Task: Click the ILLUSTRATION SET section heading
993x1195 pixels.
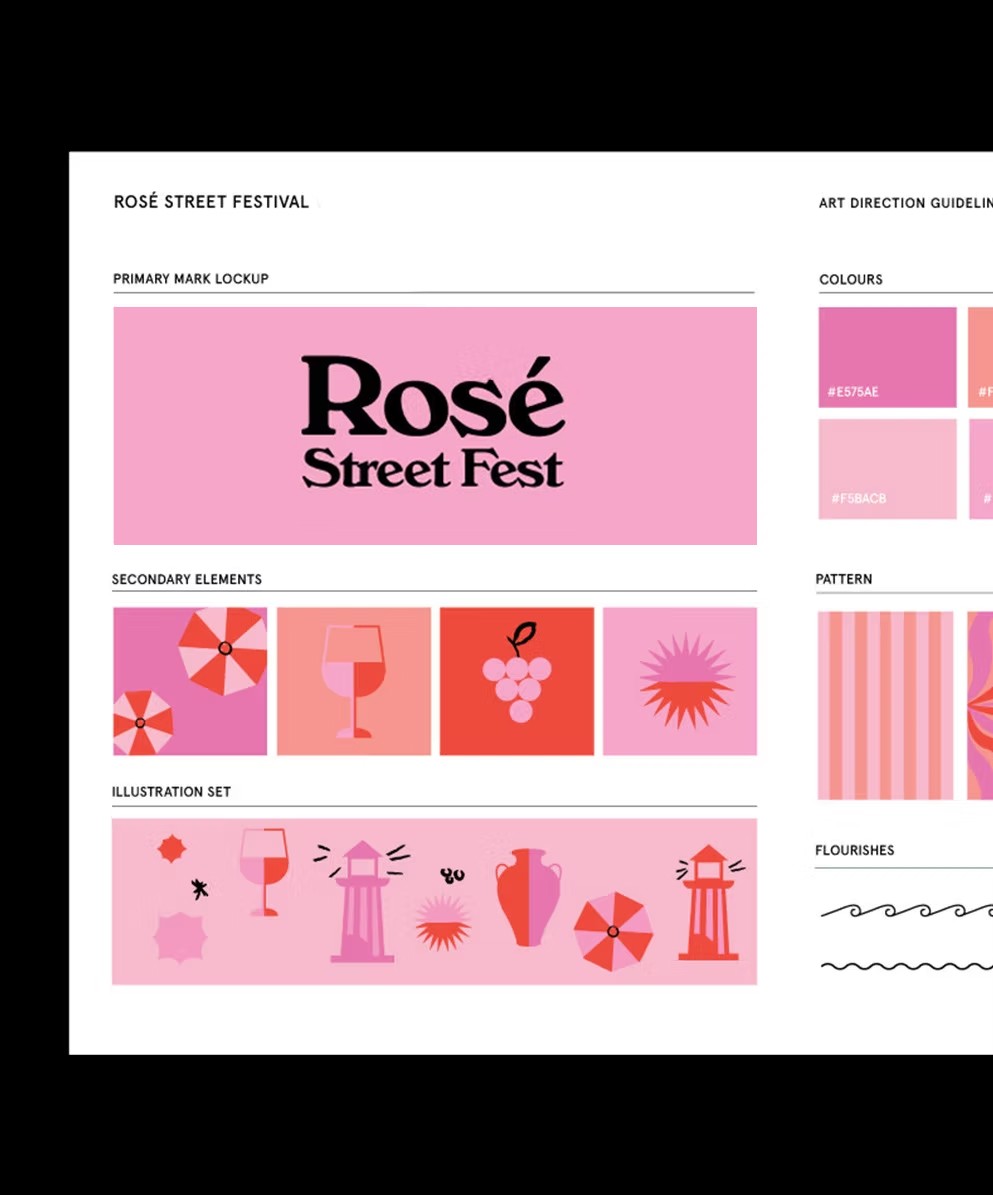Action: (172, 791)
